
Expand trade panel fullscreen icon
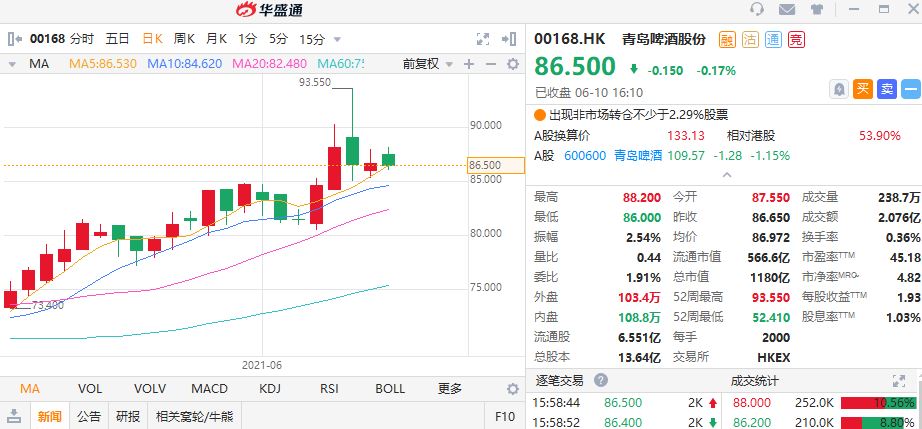click(899, 381)
